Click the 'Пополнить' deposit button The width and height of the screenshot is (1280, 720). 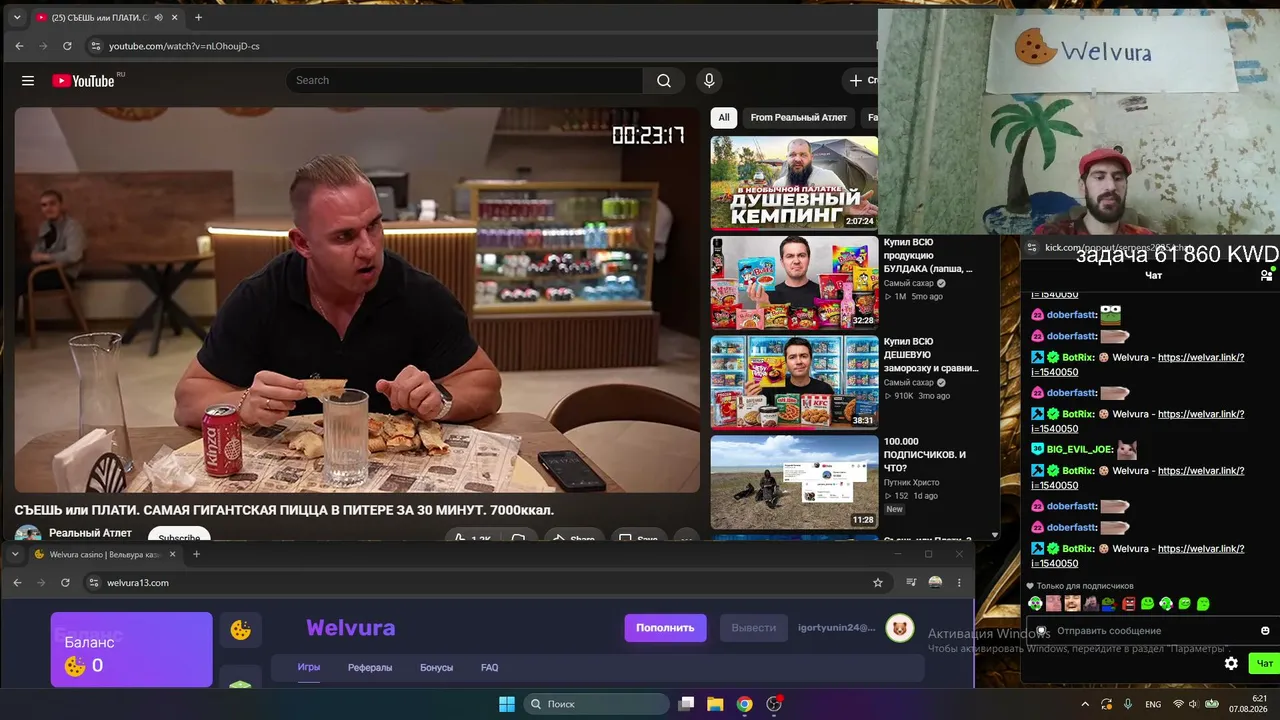[x=665, y=628]
